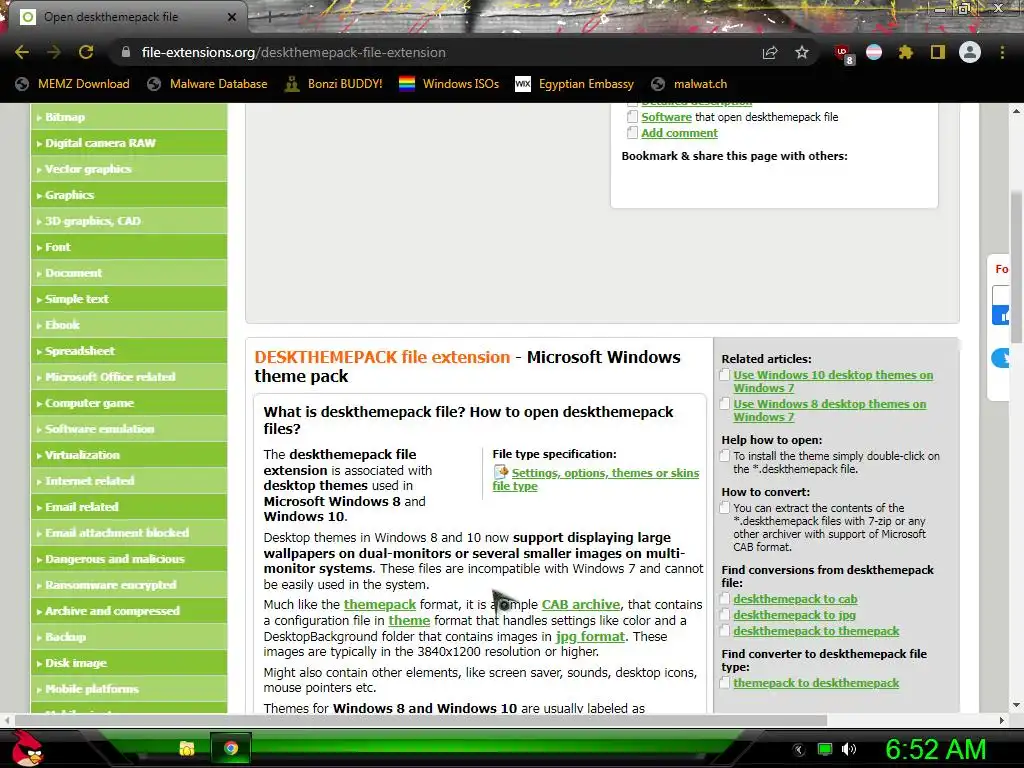Open the deskthemepack to cab conversion
This screenshot has width=1024, height=768.
pyautogui.click(x=795, y=599)
